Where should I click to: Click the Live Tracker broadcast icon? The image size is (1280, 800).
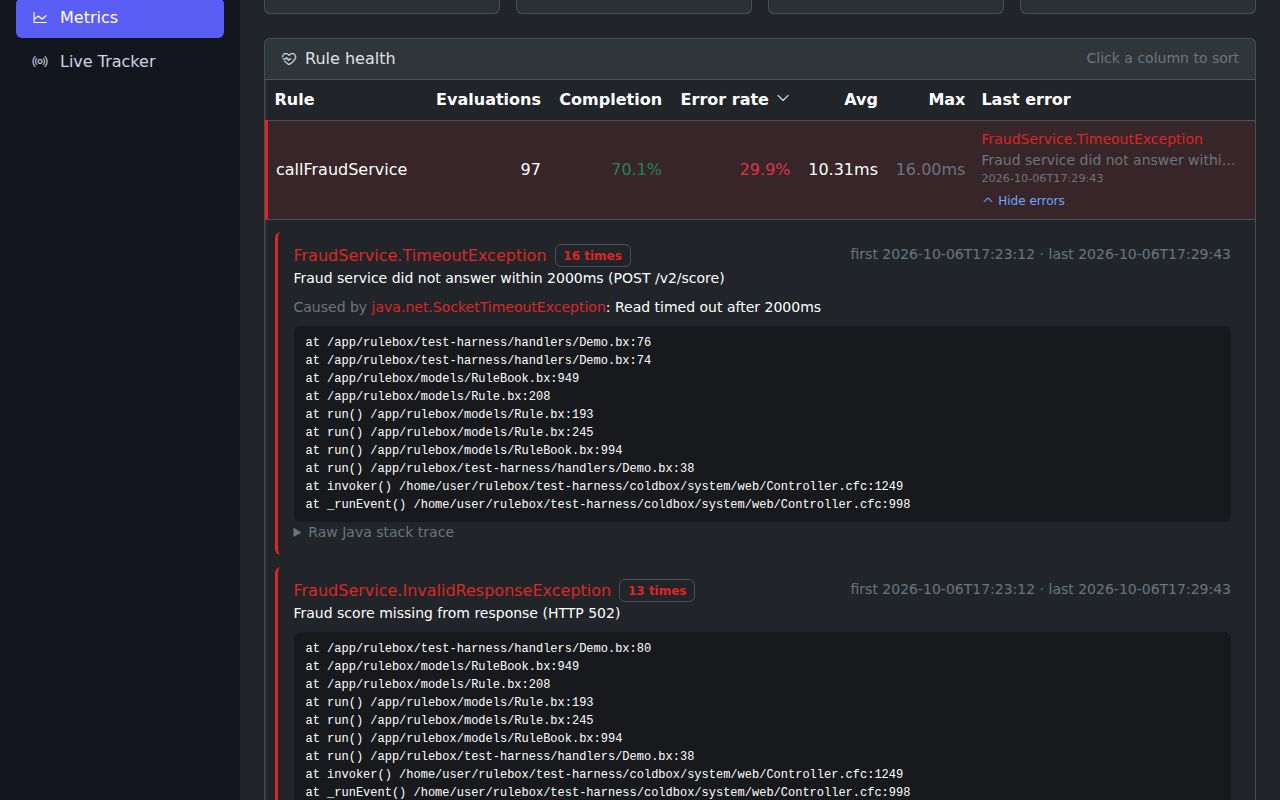tap(40, 61)
